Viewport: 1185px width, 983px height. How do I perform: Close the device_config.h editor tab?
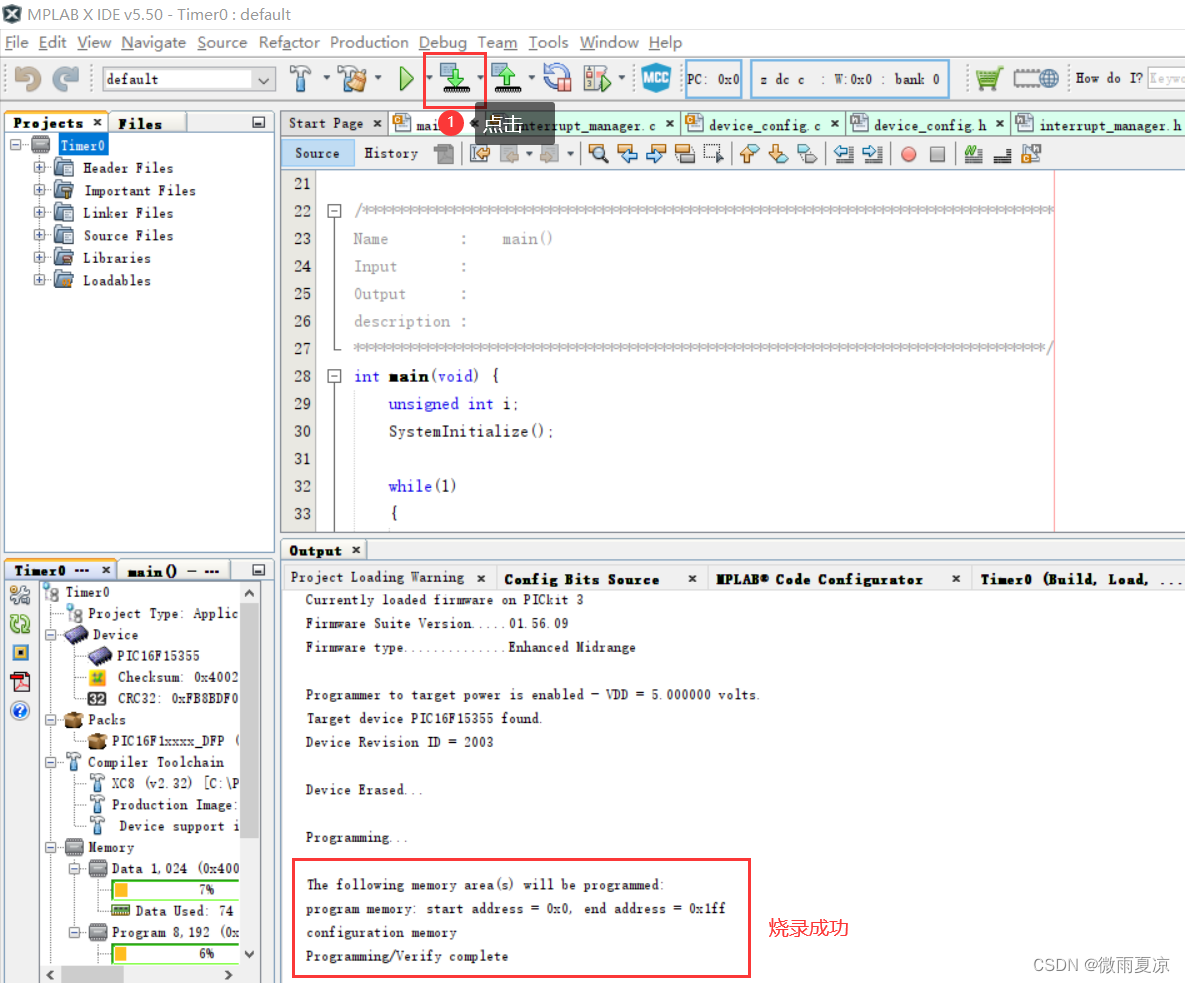click(999, 123)
